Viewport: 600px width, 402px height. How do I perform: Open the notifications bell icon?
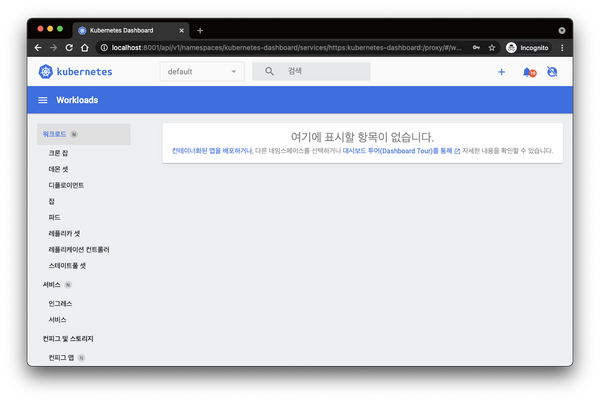click(527, 72)
